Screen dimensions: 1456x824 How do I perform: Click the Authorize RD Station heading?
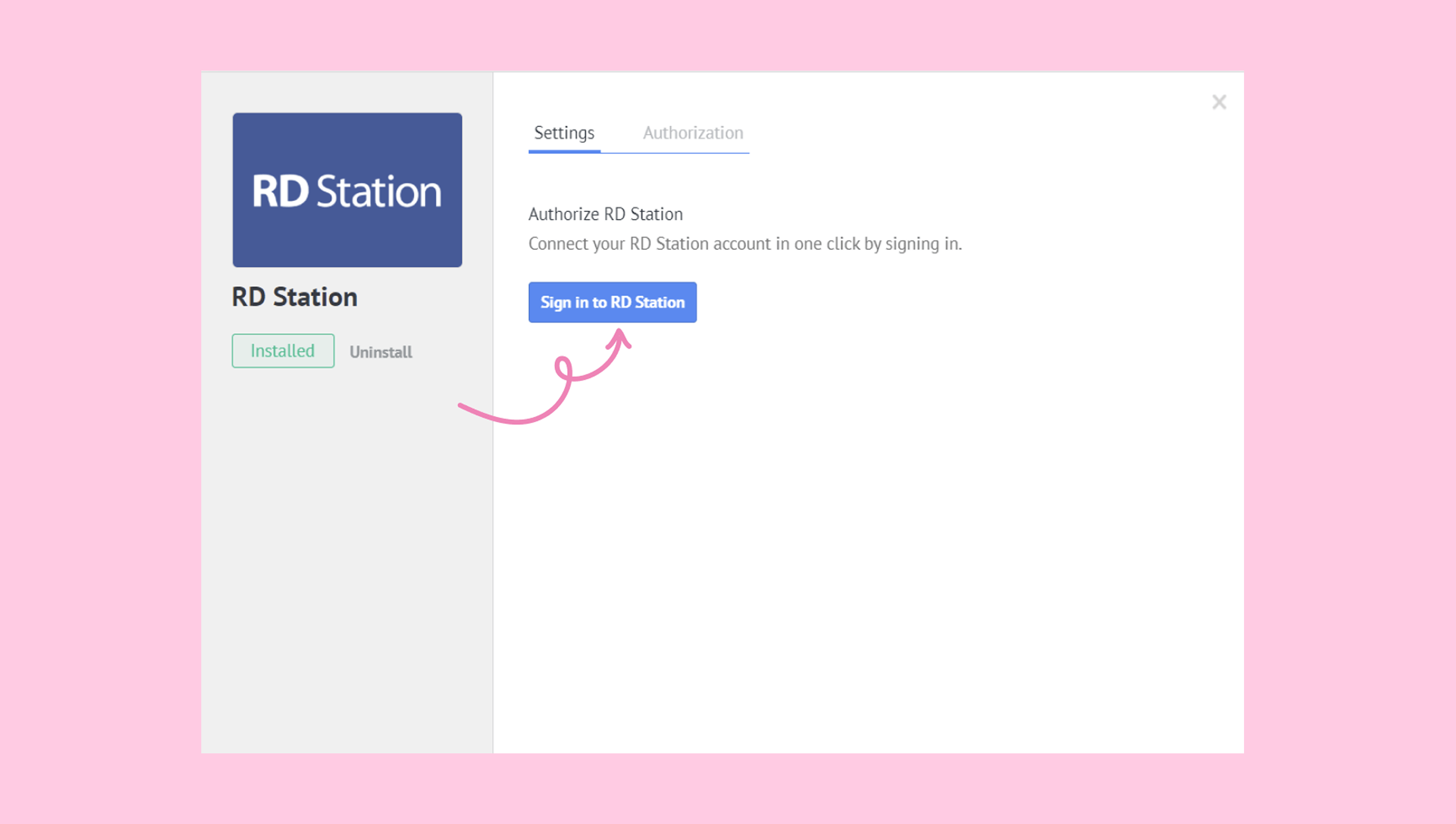605,214
